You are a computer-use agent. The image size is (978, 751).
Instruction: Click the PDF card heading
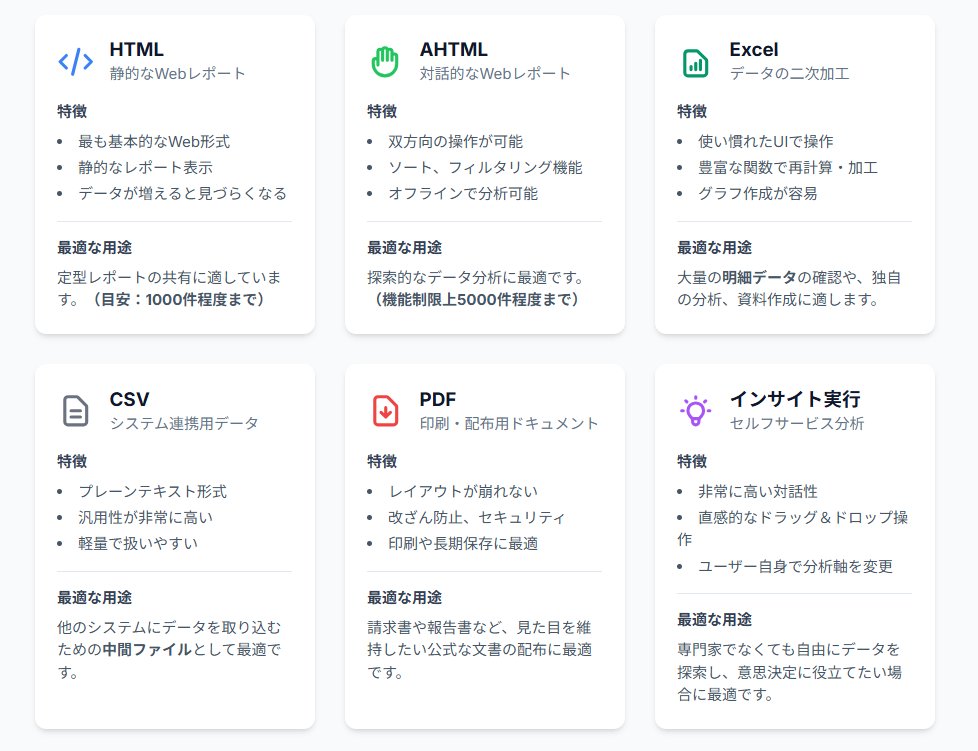pos(438,399)
